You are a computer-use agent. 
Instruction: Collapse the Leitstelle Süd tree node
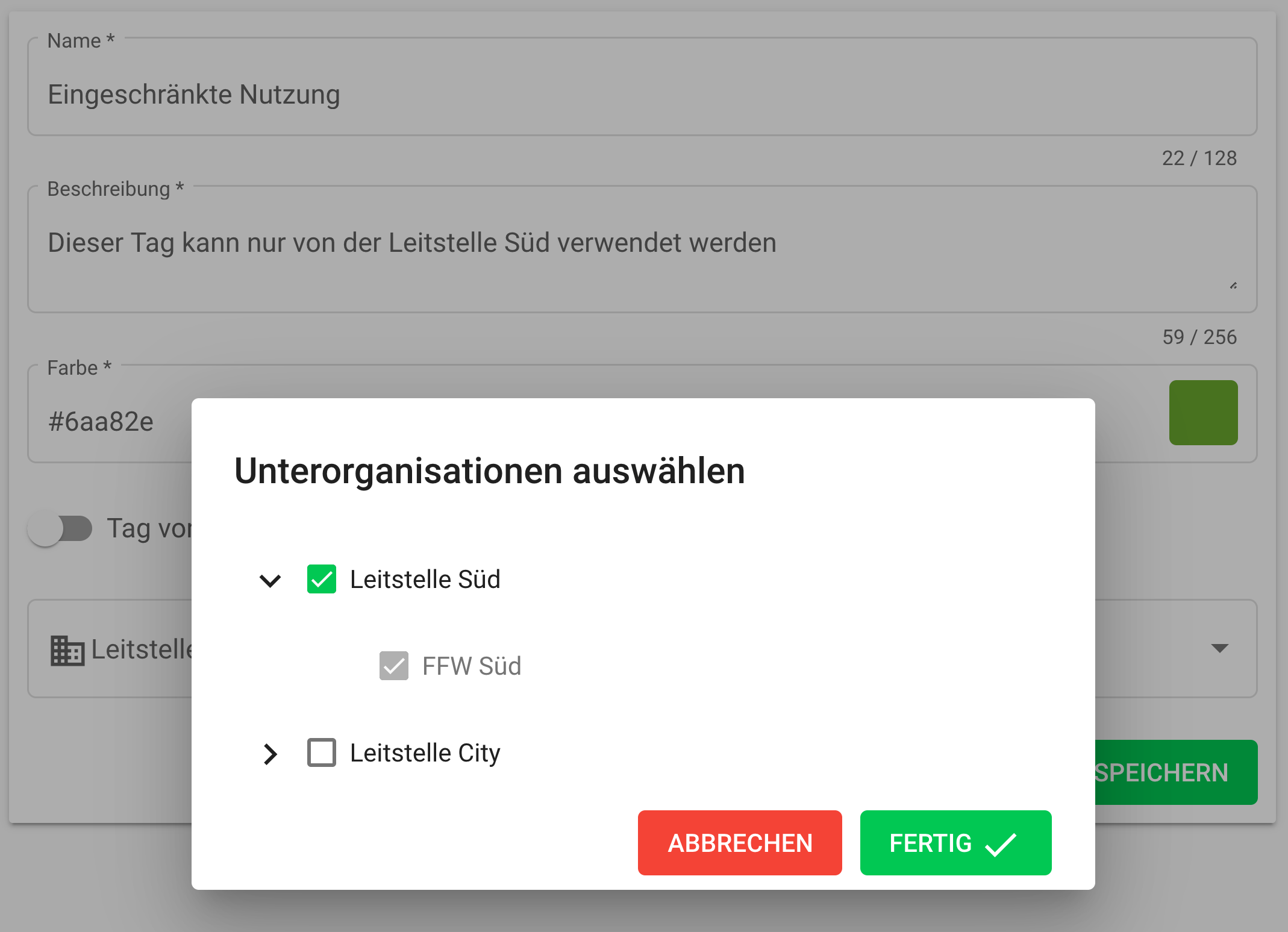pos(270,580)
